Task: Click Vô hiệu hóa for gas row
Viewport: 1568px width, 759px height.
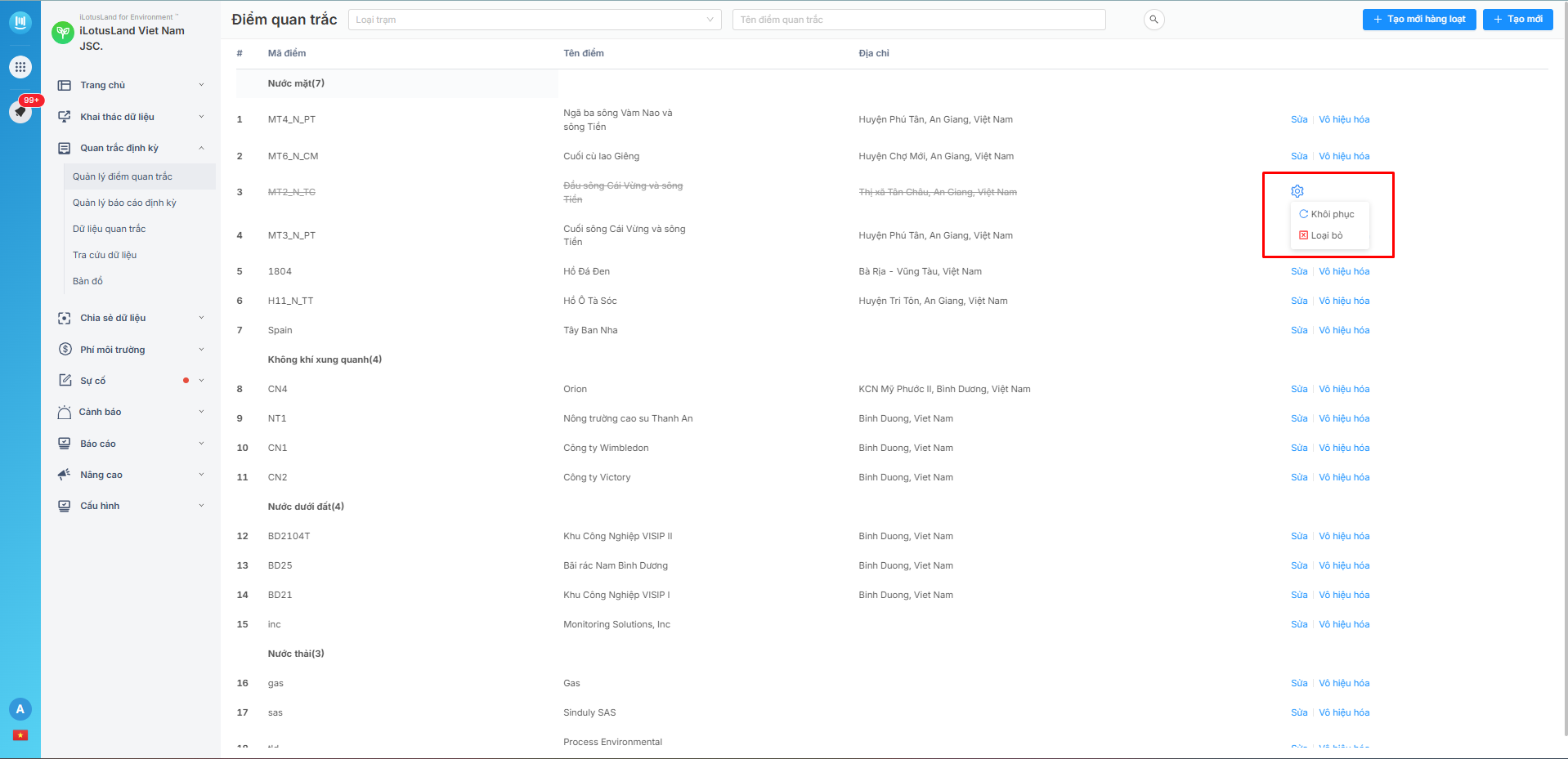Action: pyautogui.click(x=1344, y=683)
